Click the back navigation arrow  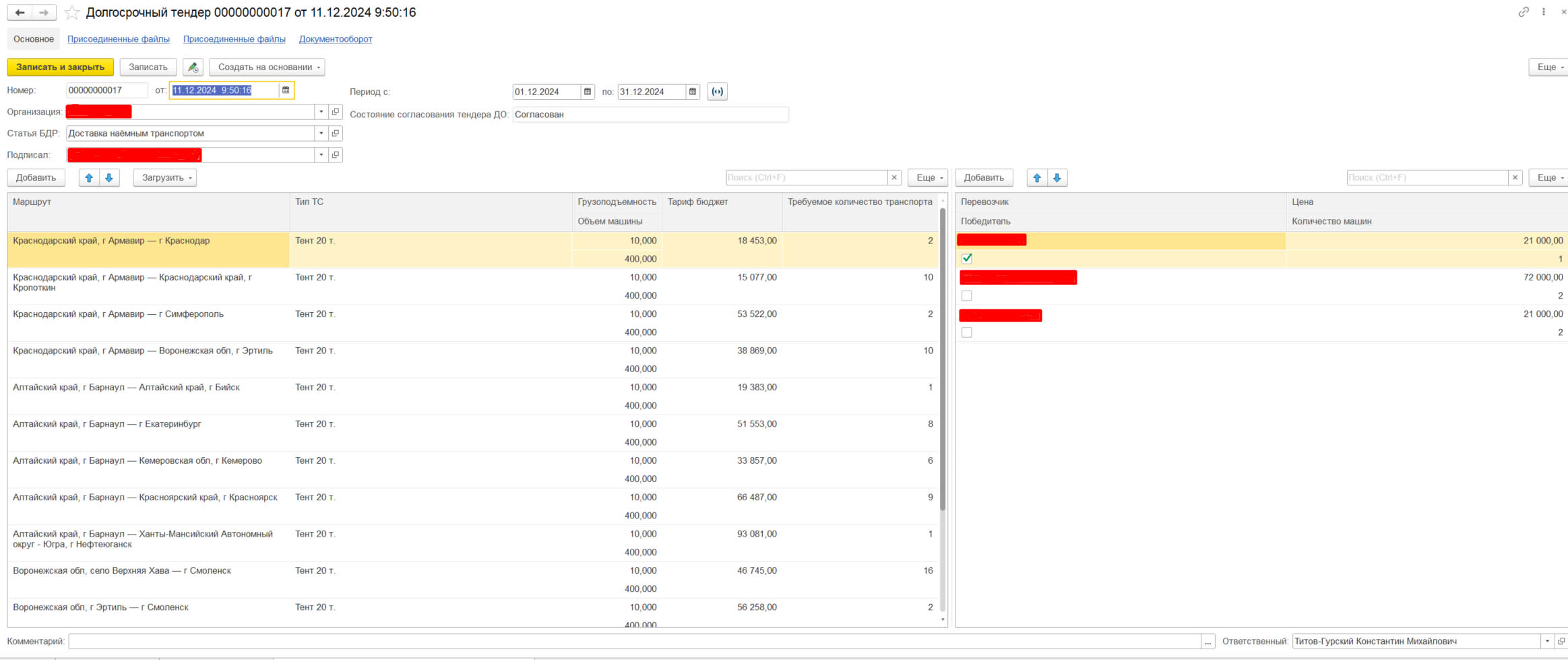pyautogui.click(x=20, y=13)
